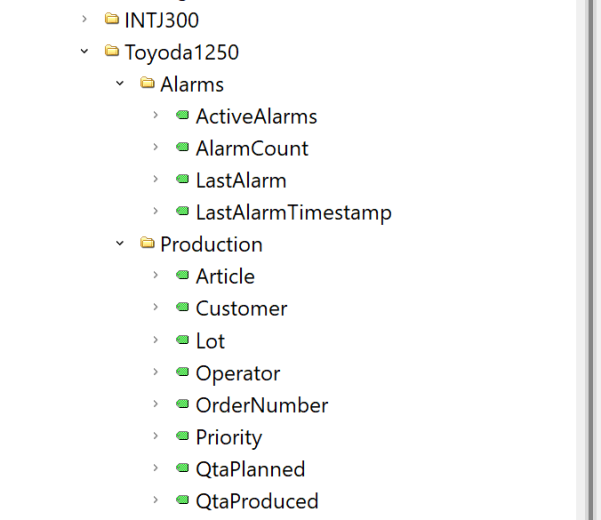Click the green tag icon beside AlarmCount
Image resolution: width=601 pixels, height=520 pixels.
click(x=182, y=148)
